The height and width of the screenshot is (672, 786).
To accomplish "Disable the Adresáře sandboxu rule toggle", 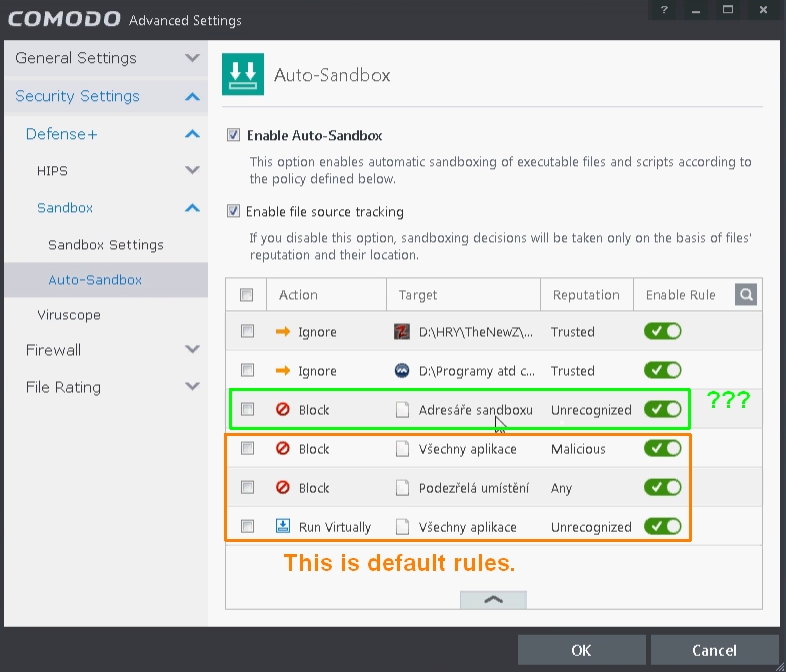I will (662, 409).
